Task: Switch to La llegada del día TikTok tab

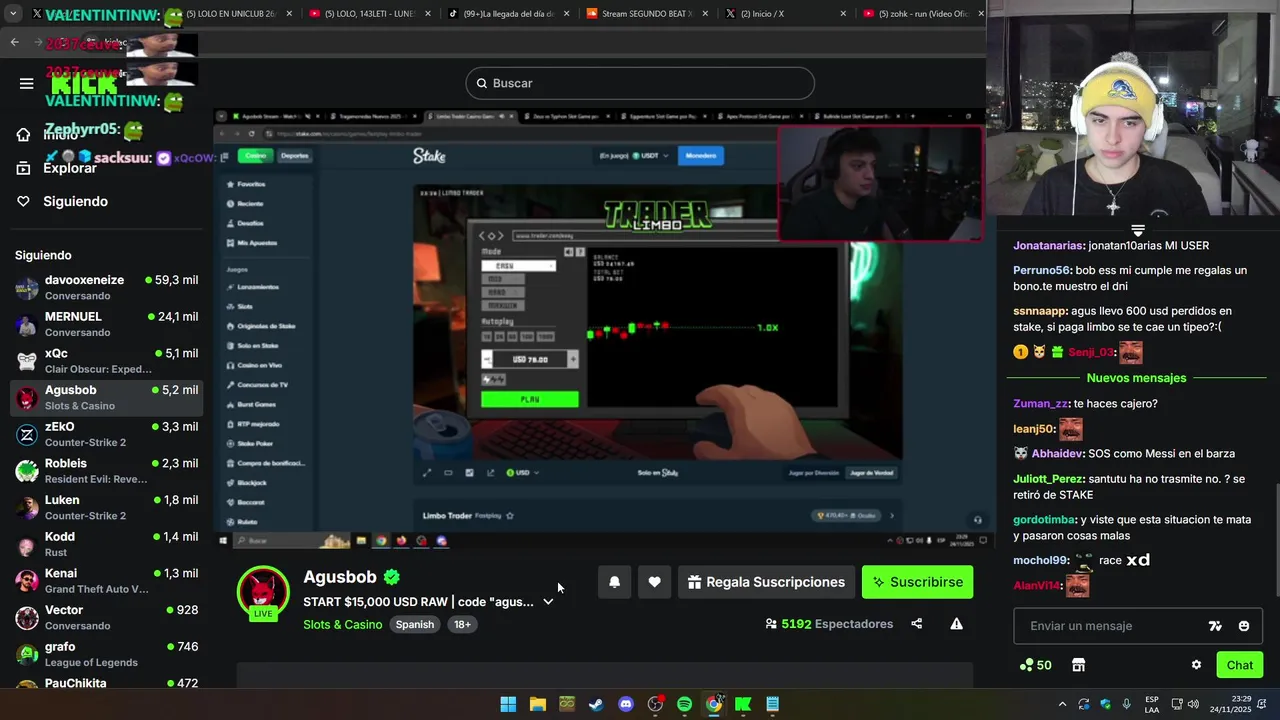Action: click(x=508, y=13)
